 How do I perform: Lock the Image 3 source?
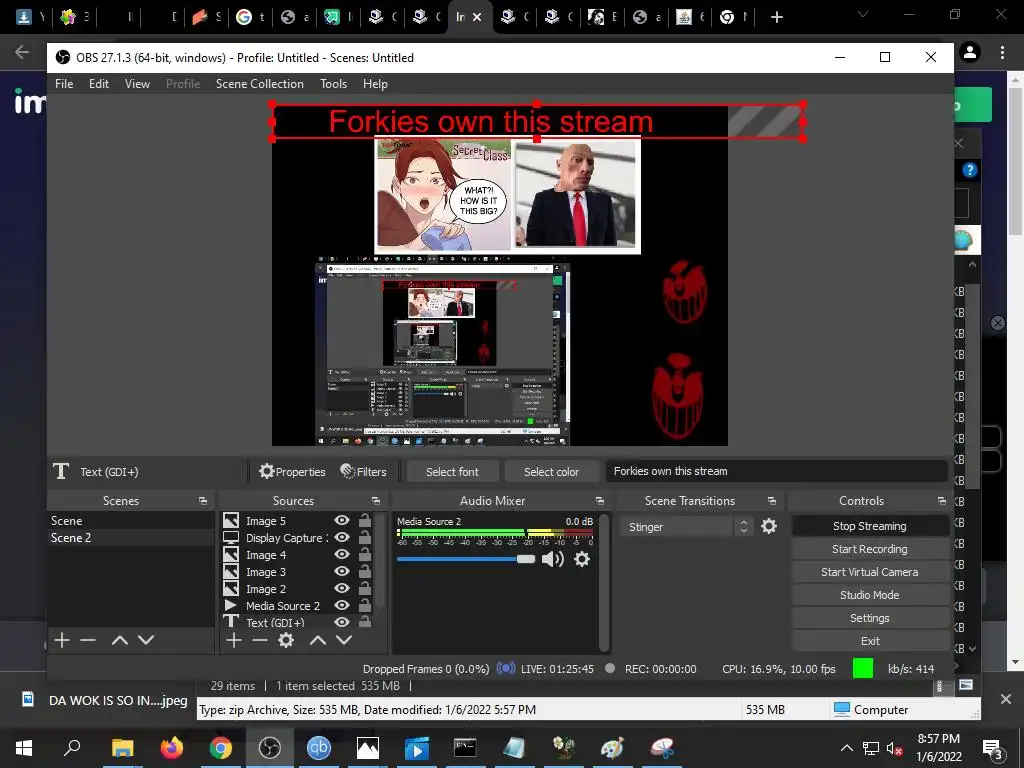pos(365,571)
